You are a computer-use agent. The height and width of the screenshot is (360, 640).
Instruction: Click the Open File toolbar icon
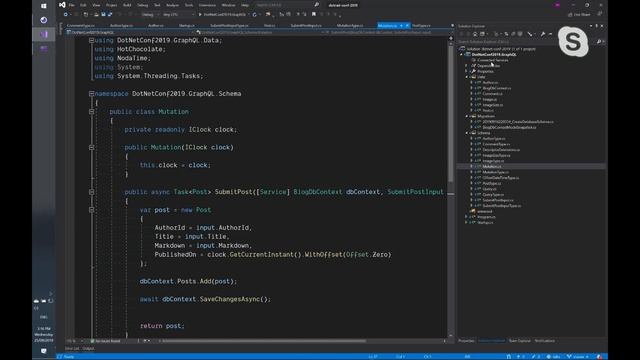point(96,14)
